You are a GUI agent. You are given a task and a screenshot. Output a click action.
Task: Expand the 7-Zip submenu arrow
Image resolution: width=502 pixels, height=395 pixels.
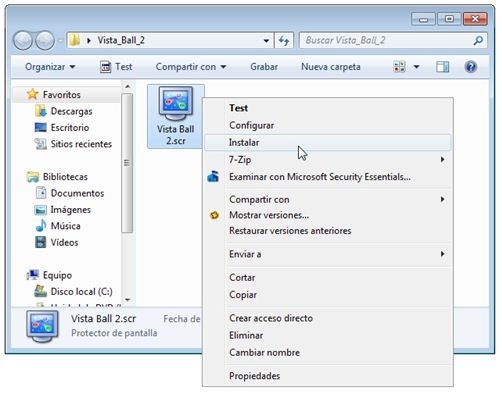pyautogui.click(x=442, y=159)
